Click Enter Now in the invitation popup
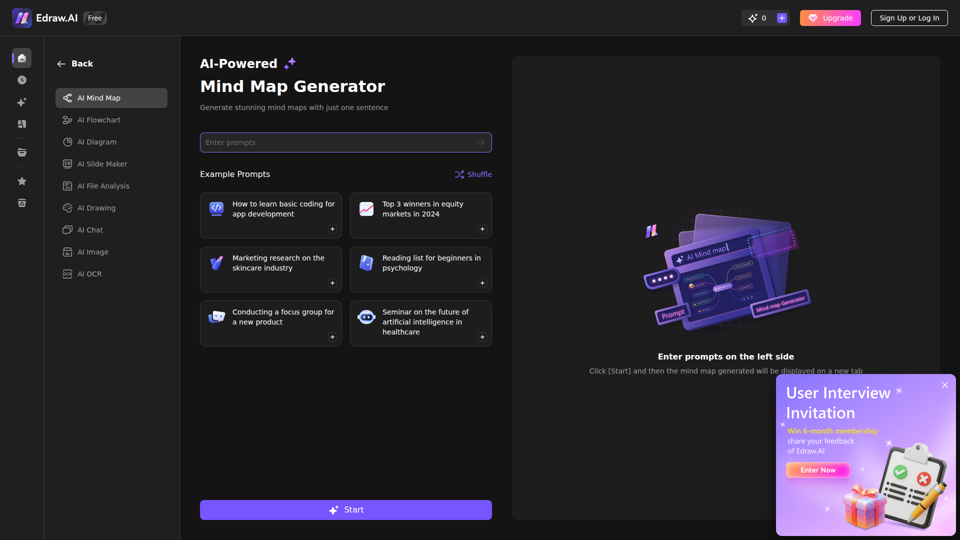The height and width of the screenshot is (540, 960). click(x=818, y=470)
